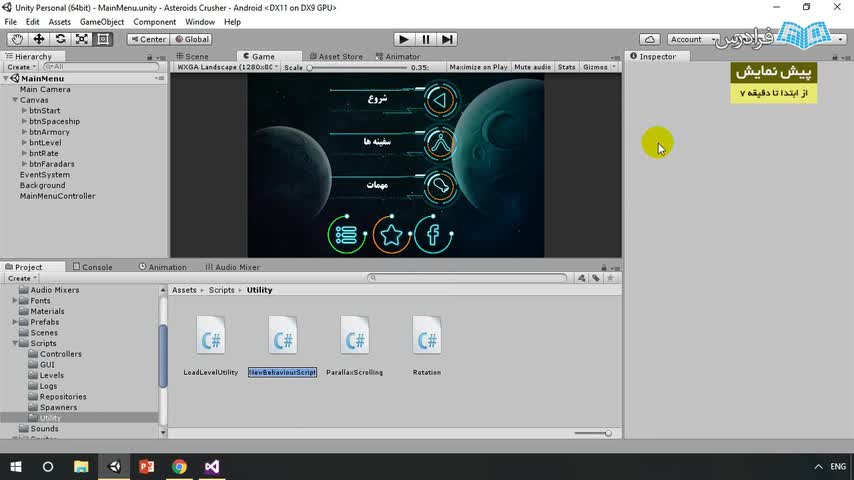
Task: Lock the Inspector panel
Action: click(835, 57)
